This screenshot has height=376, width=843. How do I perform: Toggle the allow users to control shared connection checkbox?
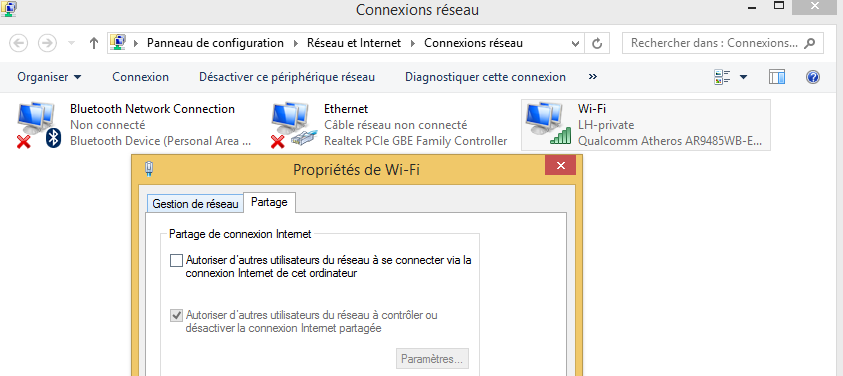[x=176, y=315]
